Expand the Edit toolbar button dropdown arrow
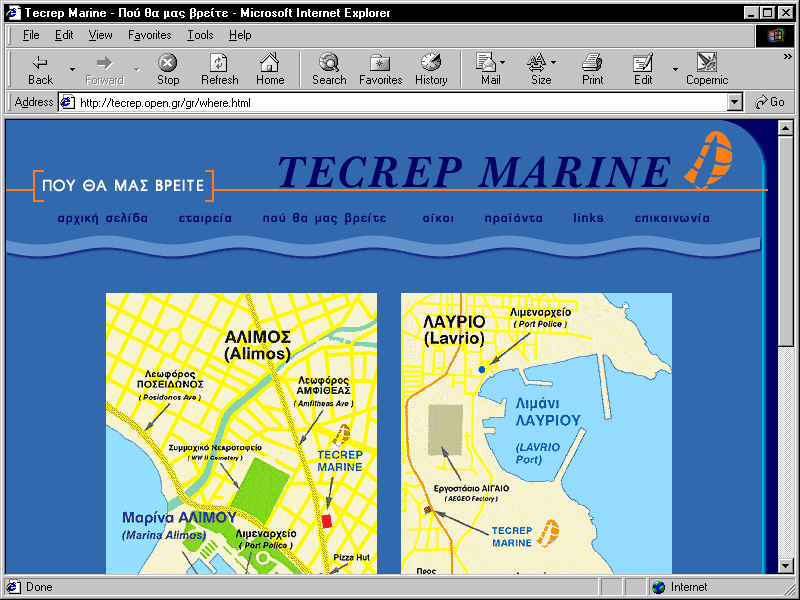 pos(675,69)
